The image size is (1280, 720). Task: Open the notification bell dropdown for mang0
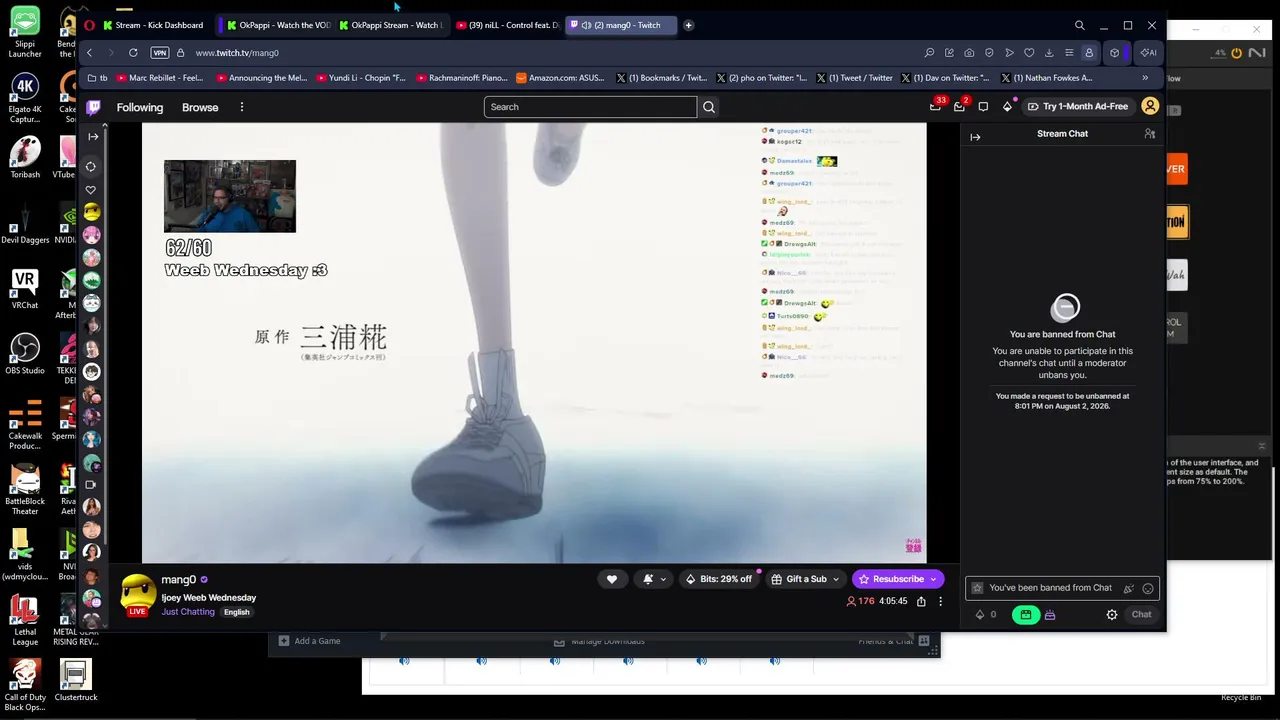(x=654, y=579)
